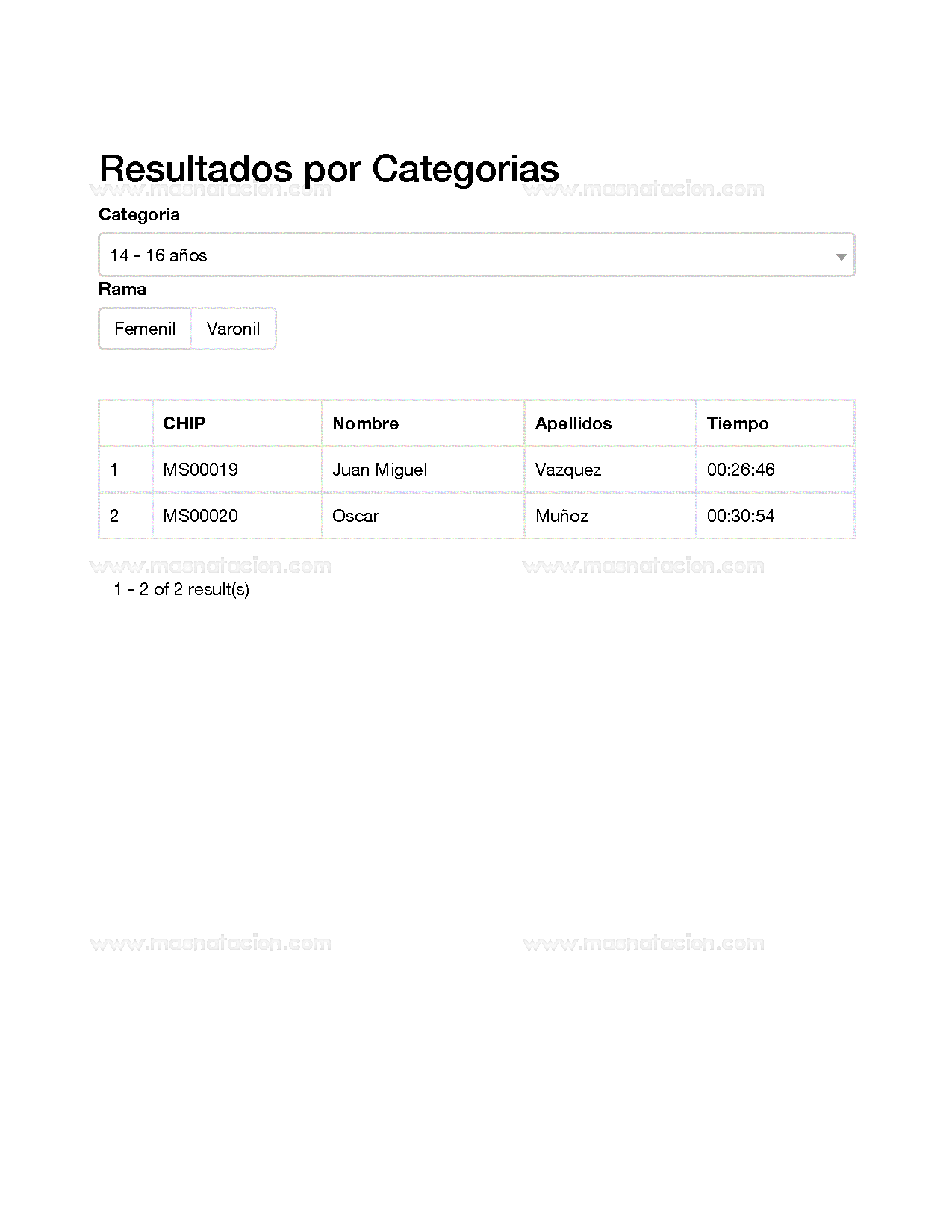Viewport: 952px width, 1232px height.
Task: Open the Categoria dropdown arrow
Action: coord(841,256)
